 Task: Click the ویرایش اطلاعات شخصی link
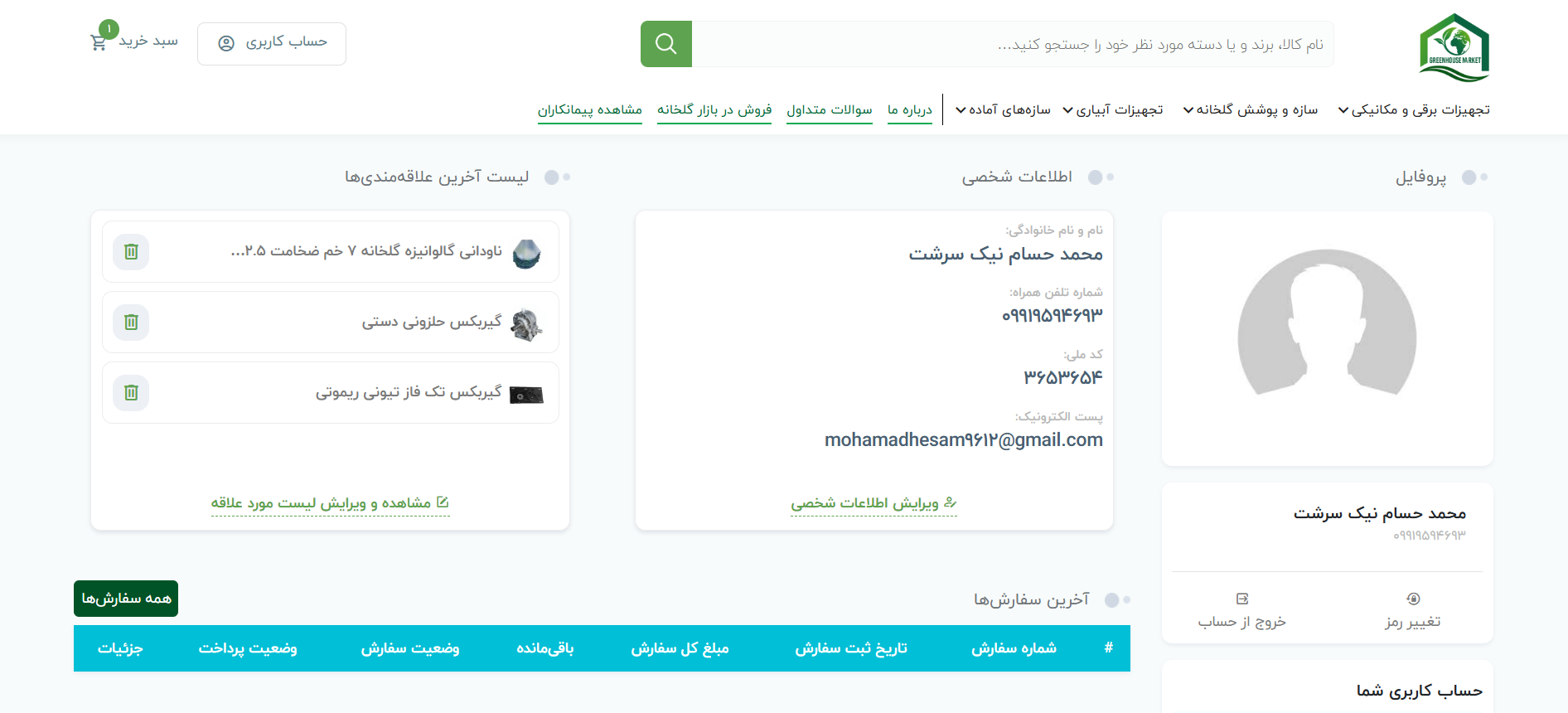(x=874, y=503)
